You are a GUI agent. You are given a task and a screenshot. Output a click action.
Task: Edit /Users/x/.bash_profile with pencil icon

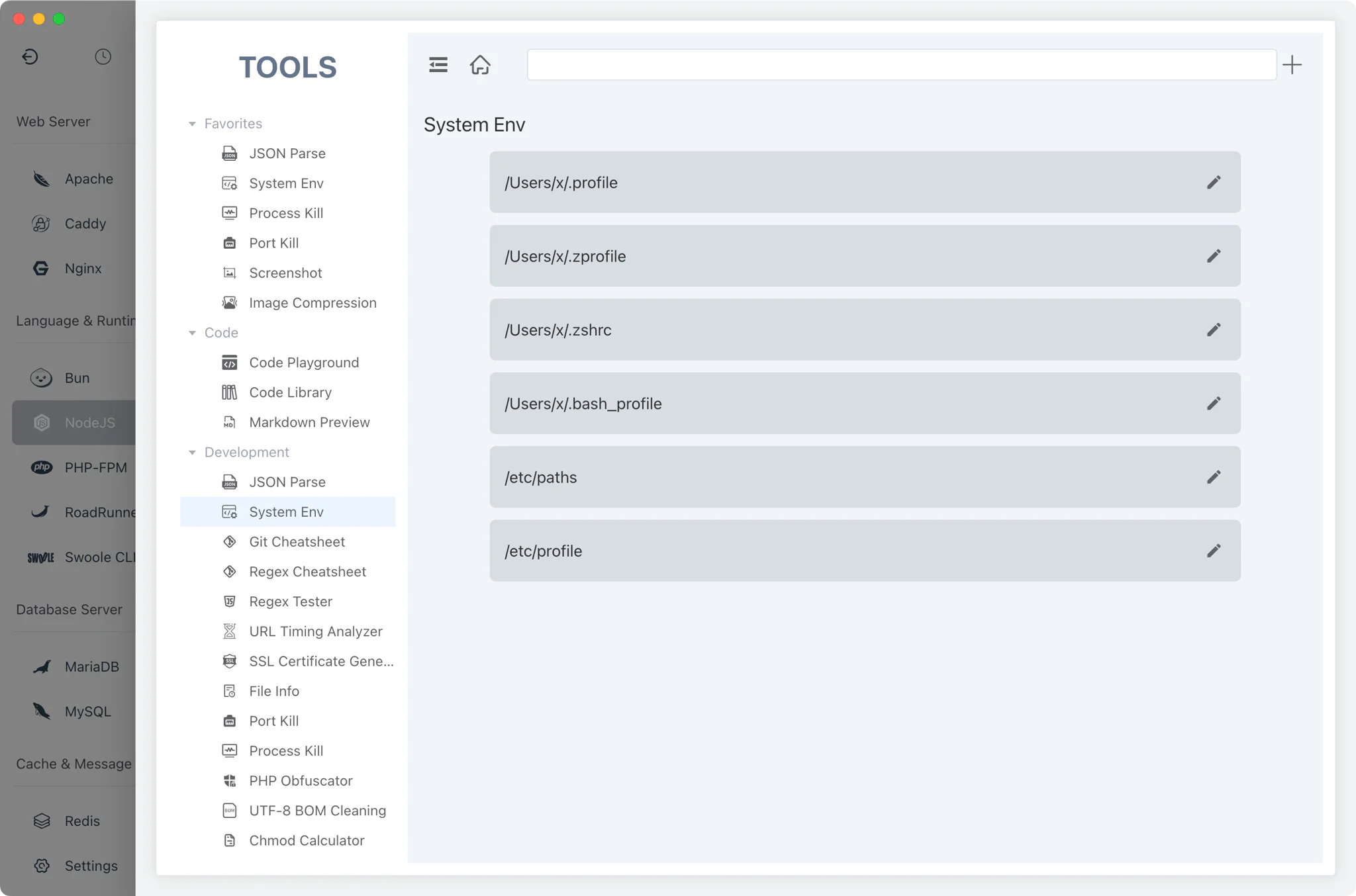[x=1213, y=404]
